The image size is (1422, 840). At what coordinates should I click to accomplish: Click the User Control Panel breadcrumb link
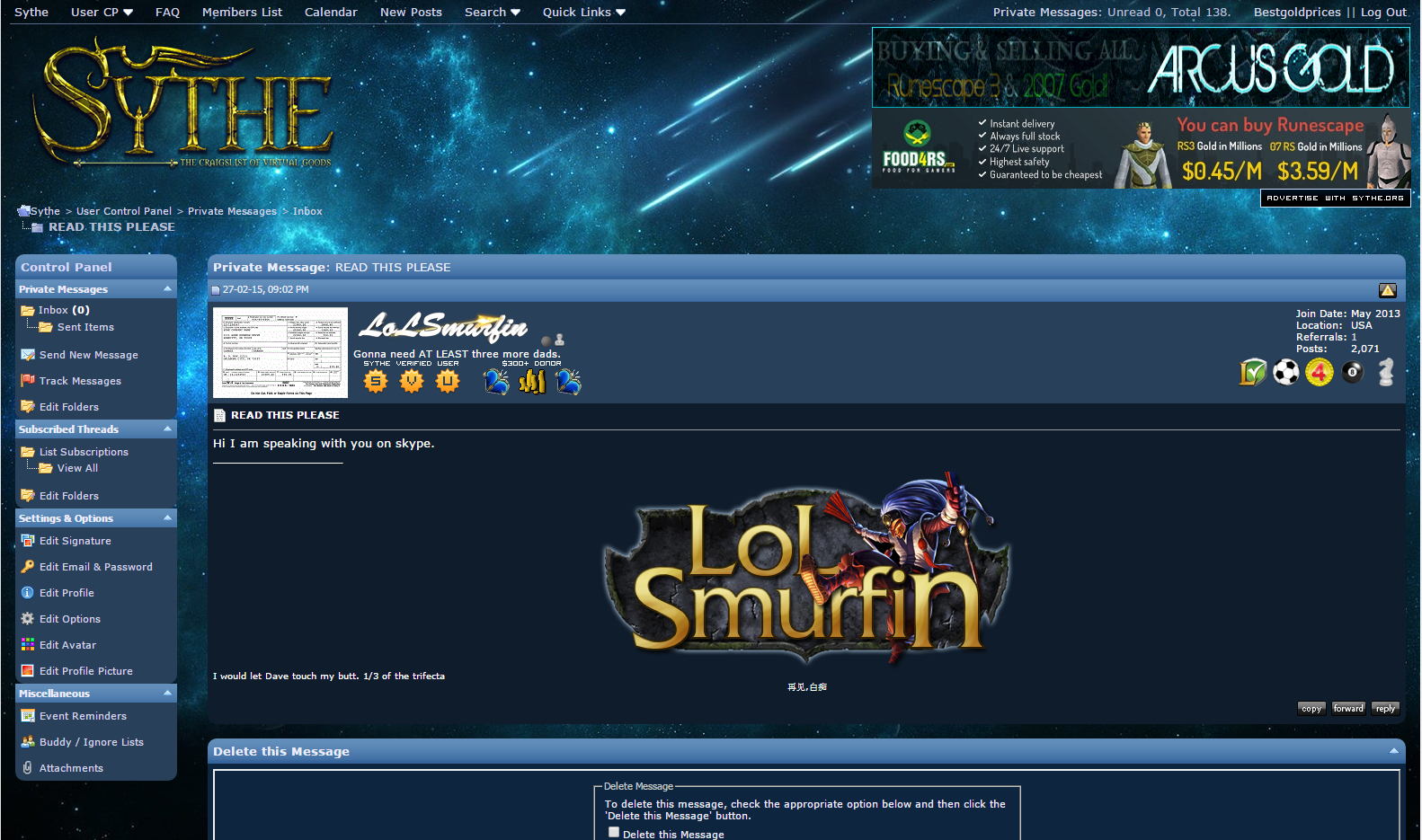[x=124, y=211]
